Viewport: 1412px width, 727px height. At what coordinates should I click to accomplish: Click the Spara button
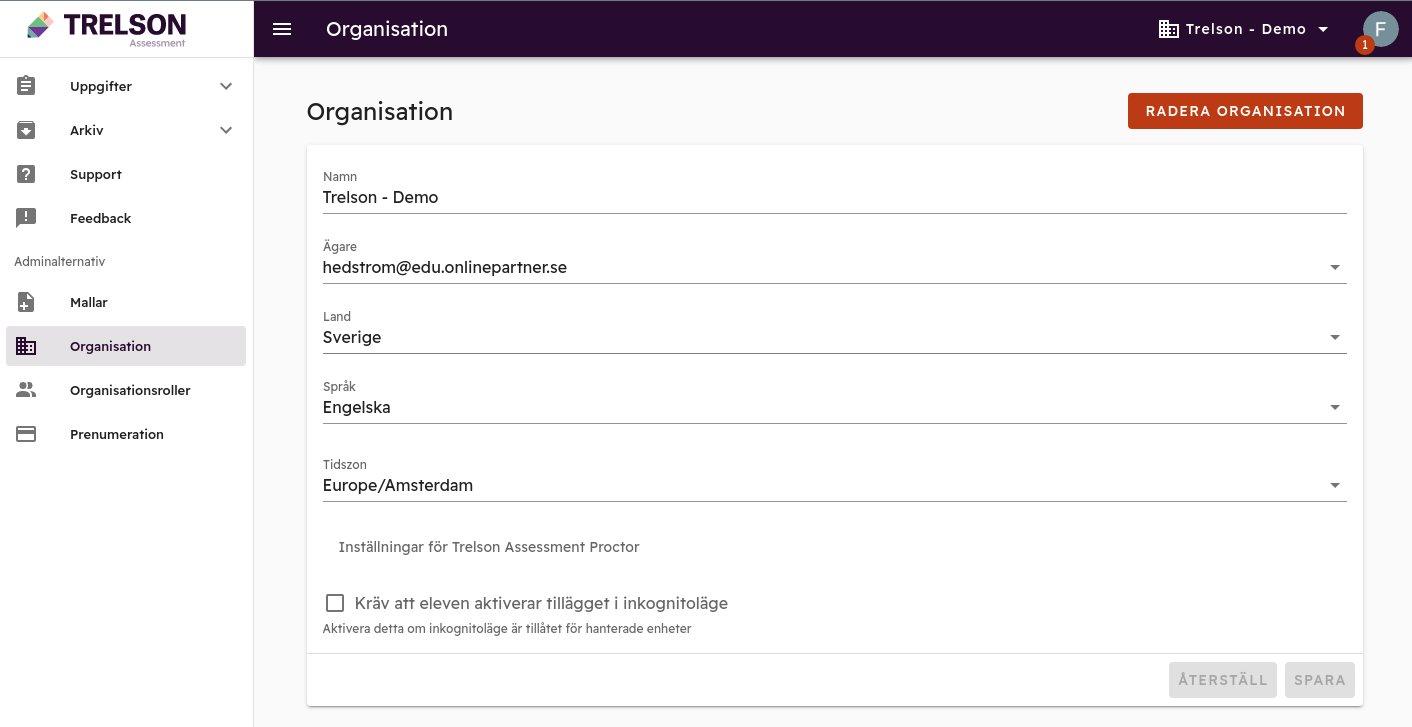pyautogui.click(x=1320, y=680)
